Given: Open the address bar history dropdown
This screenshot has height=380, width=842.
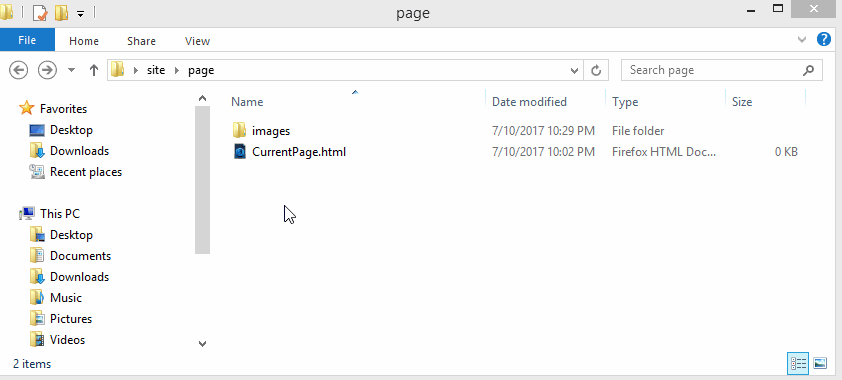Looking at the screenshot, I should [x=574, y=70].
